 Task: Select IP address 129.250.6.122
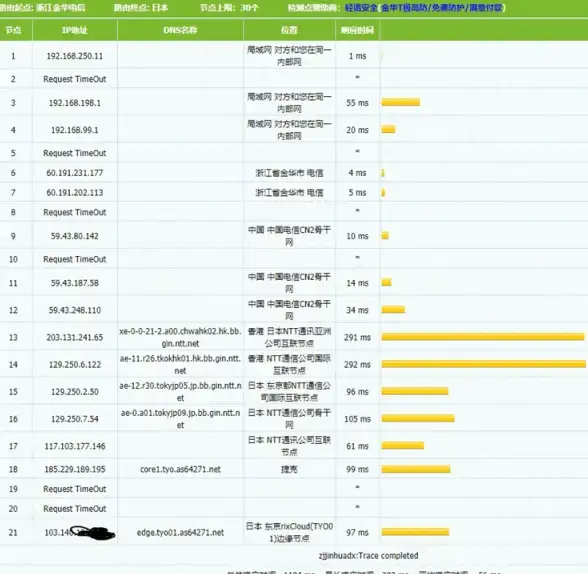[75, 364]
